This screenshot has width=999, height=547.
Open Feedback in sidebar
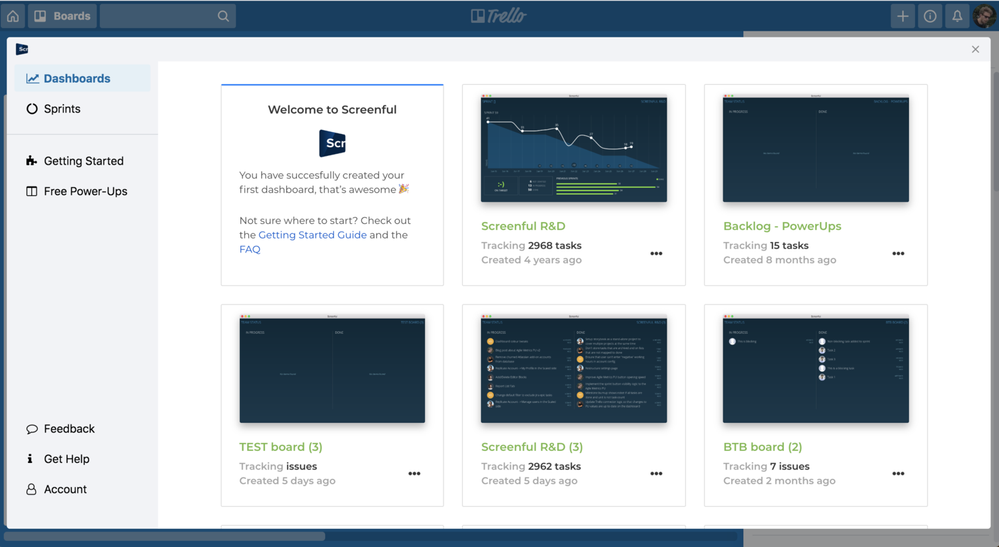82,429
